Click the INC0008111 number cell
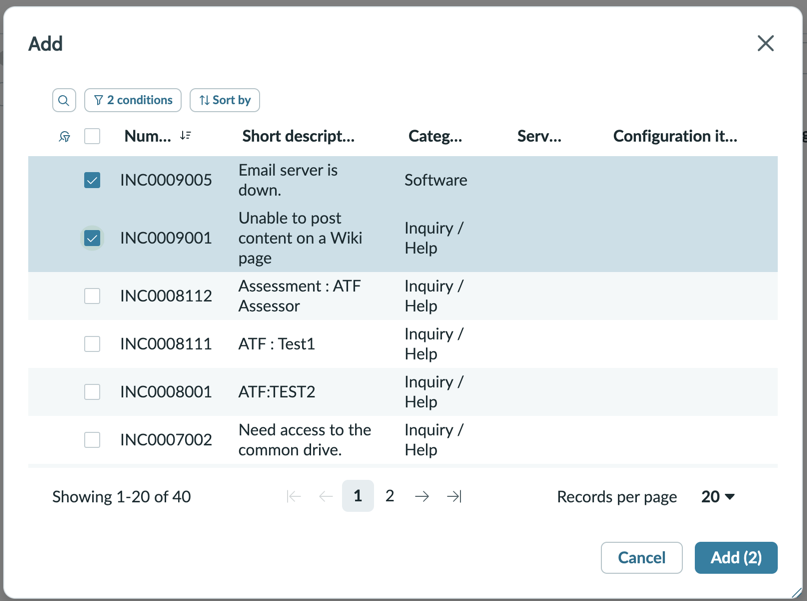This screenshot has height=601, width=807. (166, 344)
